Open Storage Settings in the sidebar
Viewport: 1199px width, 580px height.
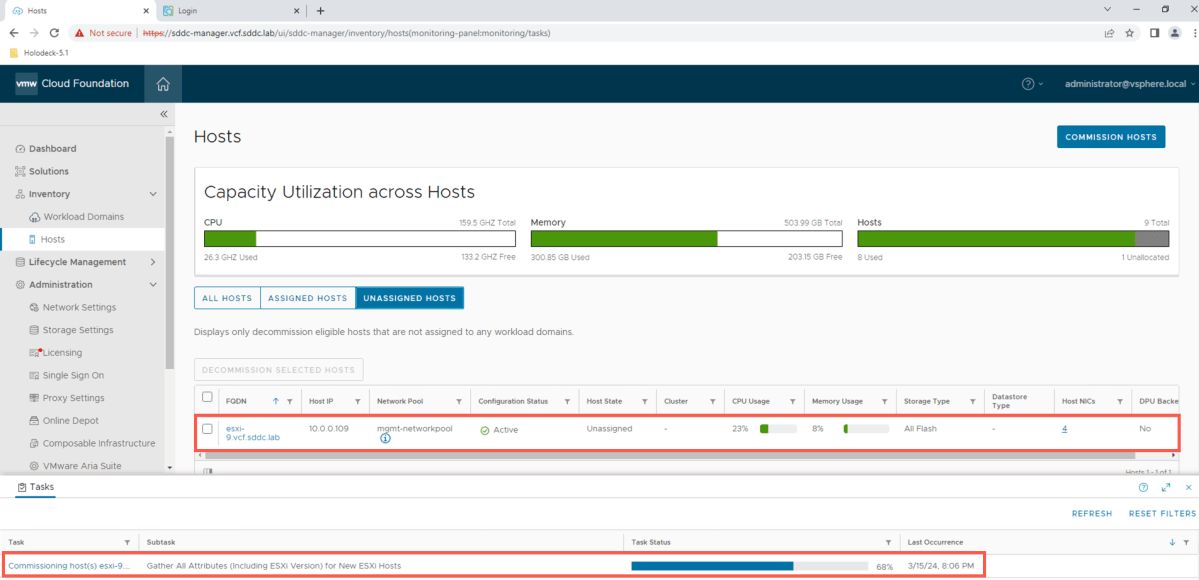(x=77, y=330)
